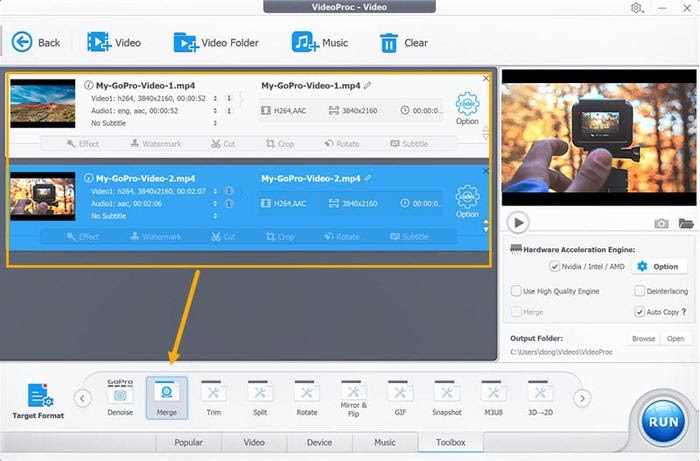Select the Rotate toolbox item

(x=307, y=397)
